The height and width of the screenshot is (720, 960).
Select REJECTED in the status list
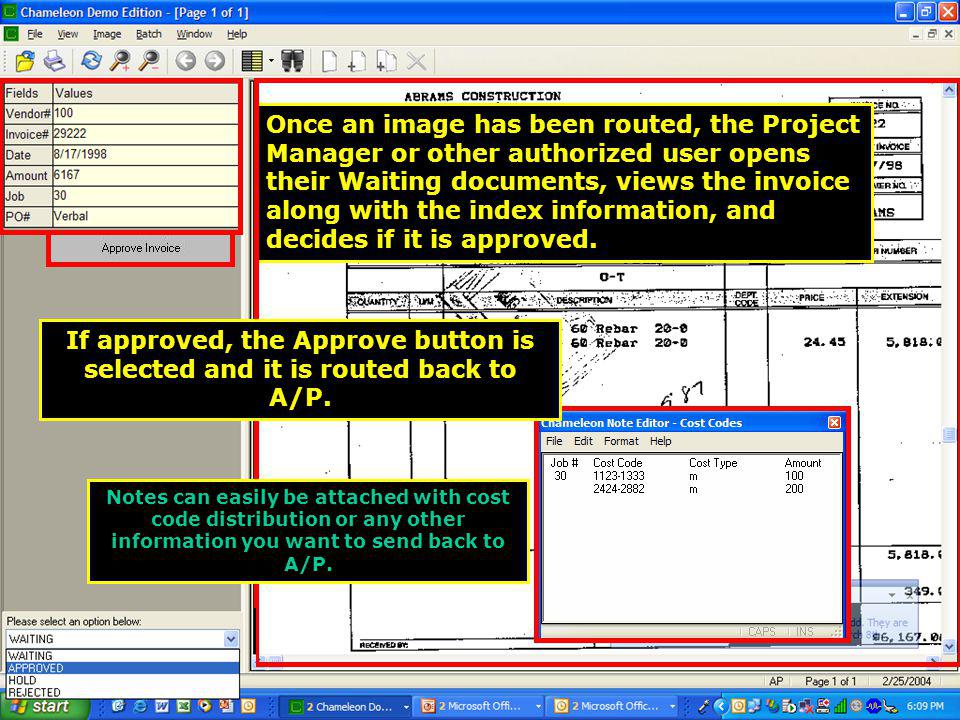pyautogui.click(x=122, y=692)
